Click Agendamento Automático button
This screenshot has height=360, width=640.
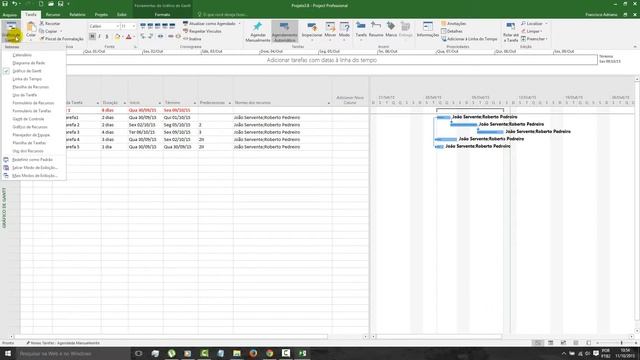pyautogui.click(x=284, y=31)
